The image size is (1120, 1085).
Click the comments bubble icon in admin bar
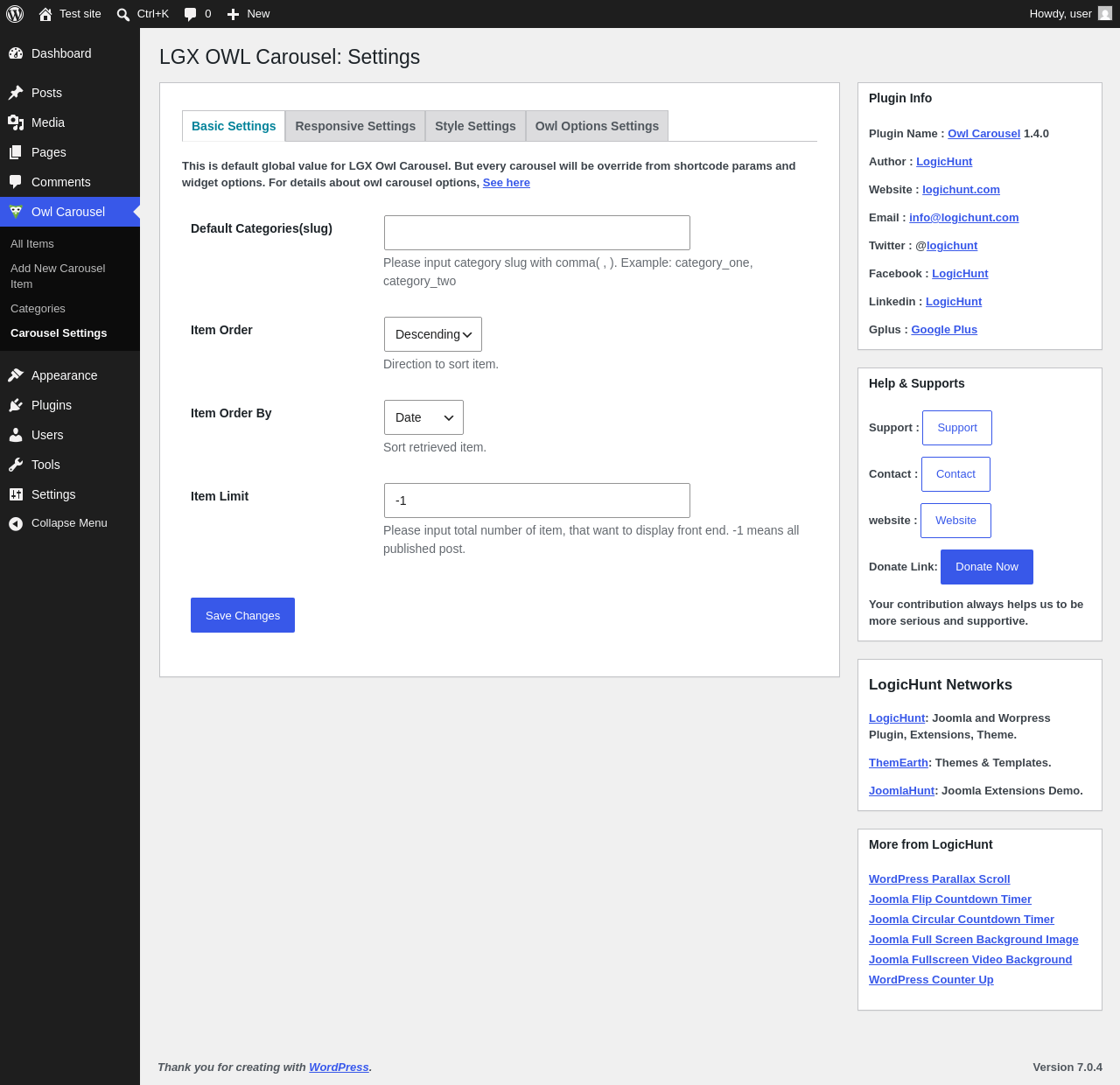point(190,14)
